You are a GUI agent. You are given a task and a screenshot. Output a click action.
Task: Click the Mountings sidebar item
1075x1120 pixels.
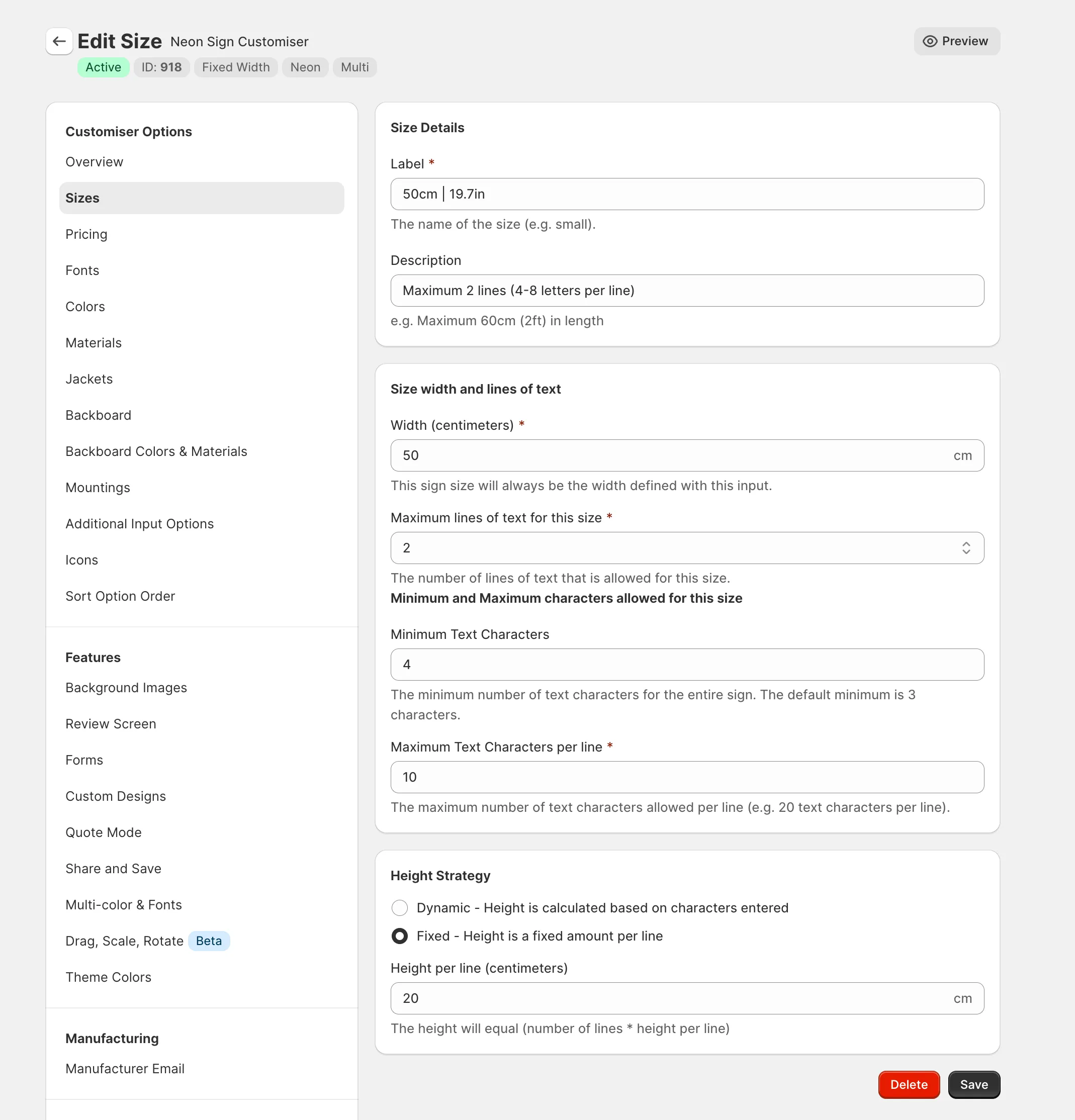(97, 487)
